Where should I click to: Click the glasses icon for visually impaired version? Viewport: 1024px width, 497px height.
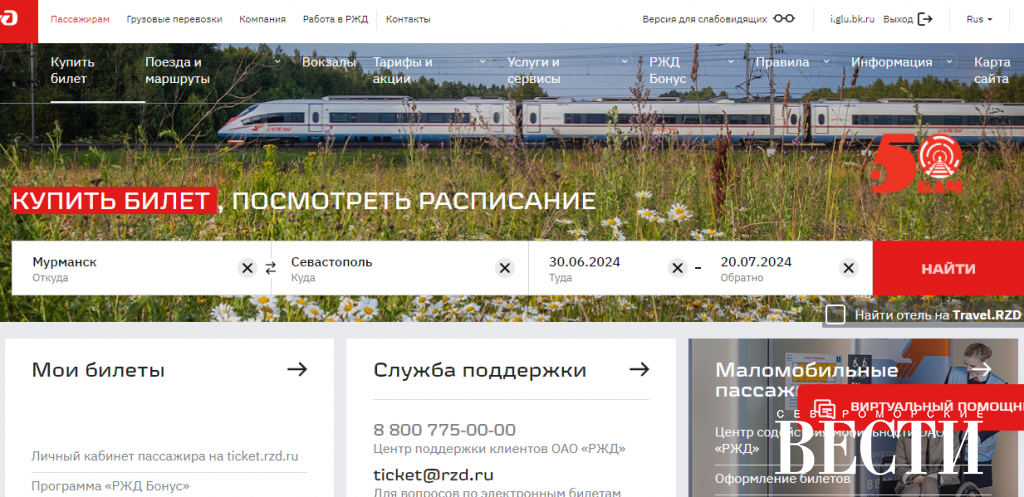click(x=784, y=19)
